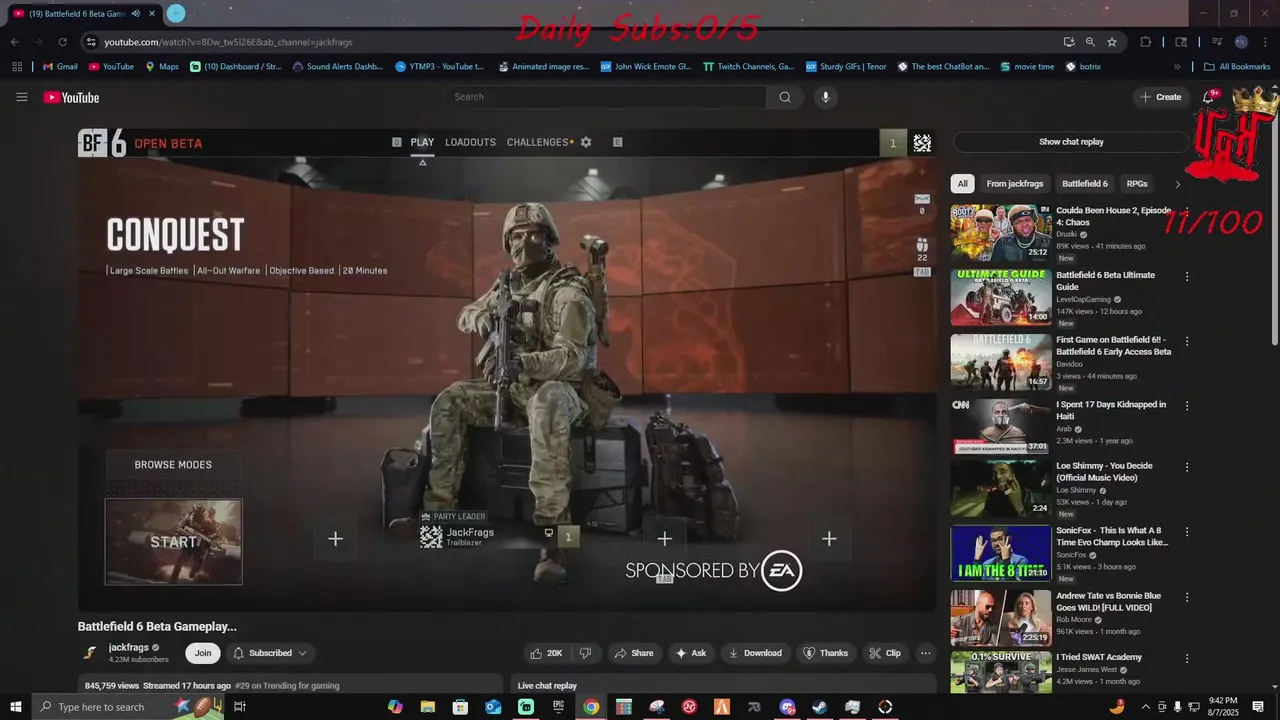Open the Gmail bookmark
Viewport: 1280px width, 720px height.
click(60, 67)
